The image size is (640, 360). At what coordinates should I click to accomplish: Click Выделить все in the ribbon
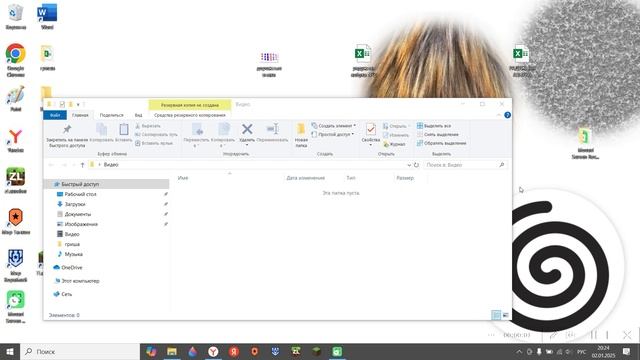[x=434, y=126]
